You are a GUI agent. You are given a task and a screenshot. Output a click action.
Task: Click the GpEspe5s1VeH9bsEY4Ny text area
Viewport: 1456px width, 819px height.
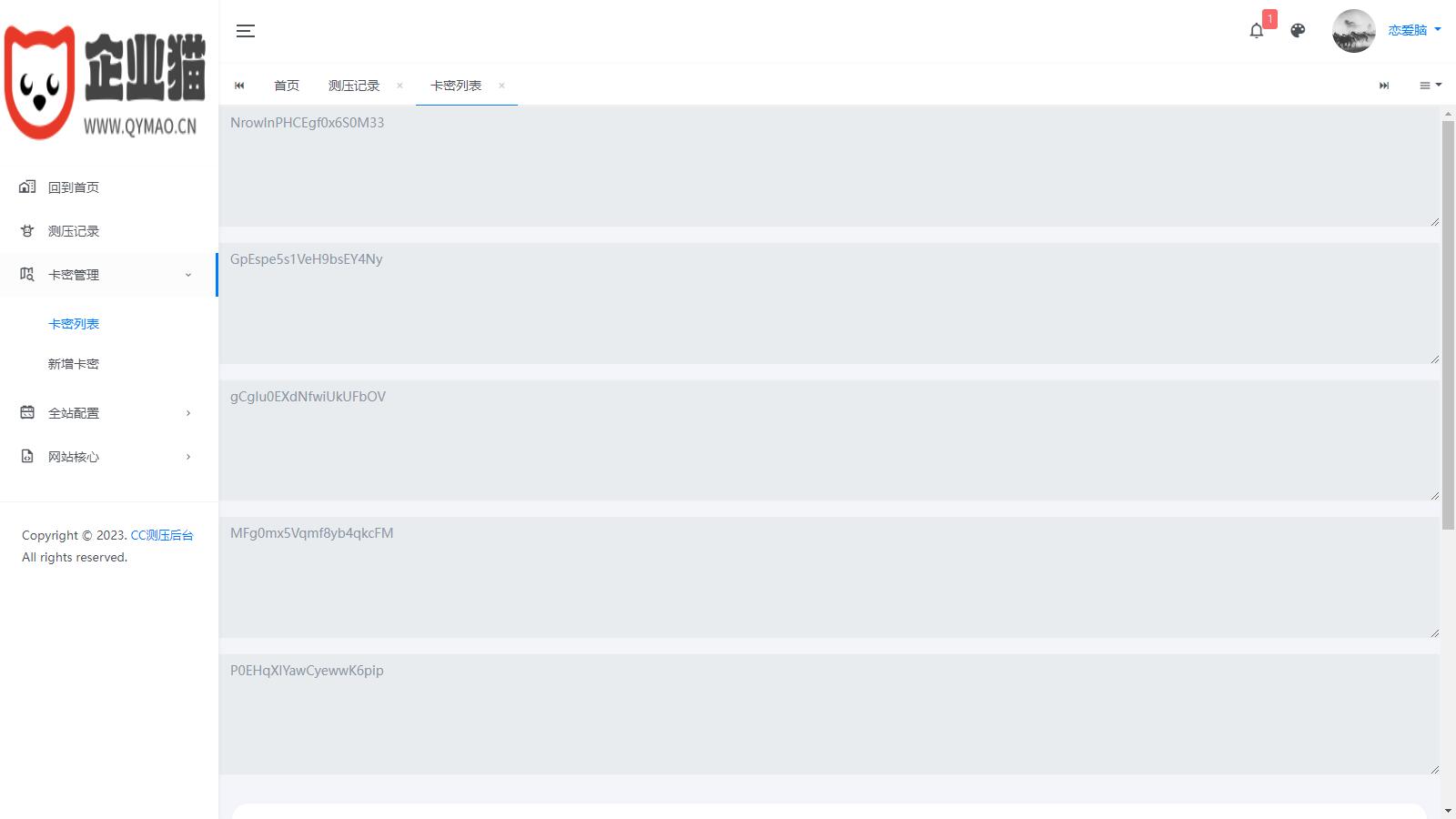[829, 303]
